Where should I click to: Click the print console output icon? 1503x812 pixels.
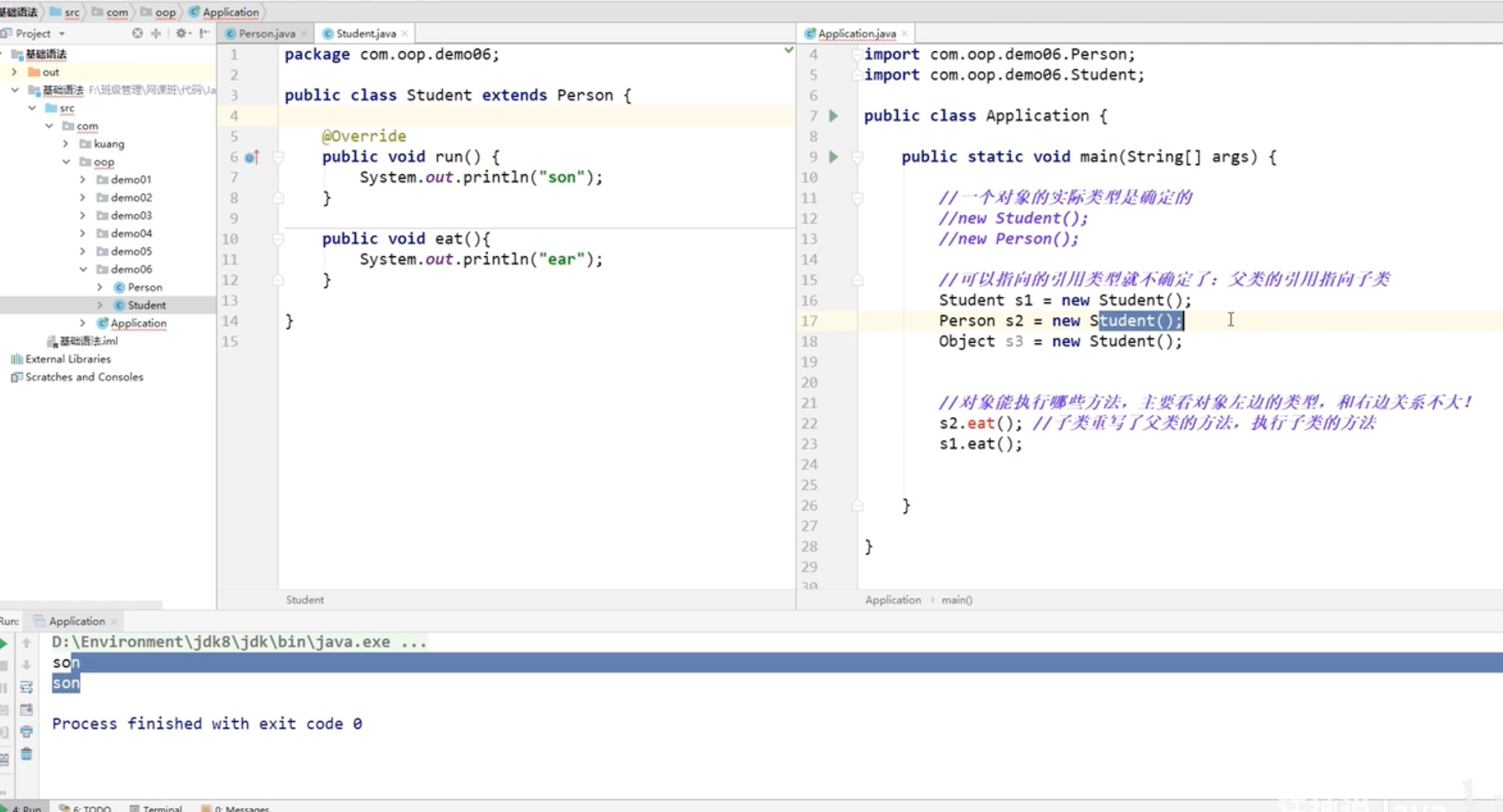[26, 732]
